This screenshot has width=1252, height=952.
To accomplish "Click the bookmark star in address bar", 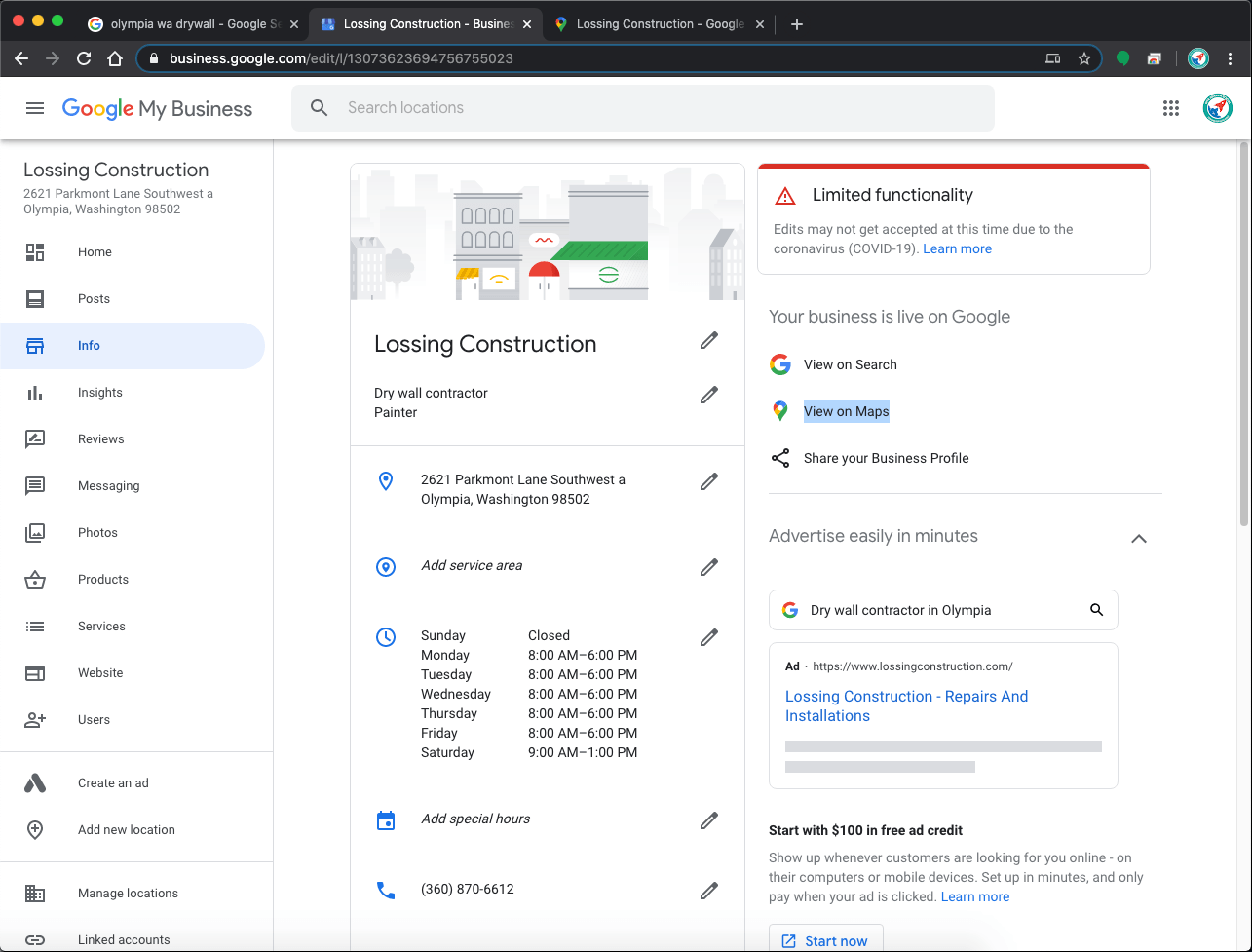I will (1083, 58).
